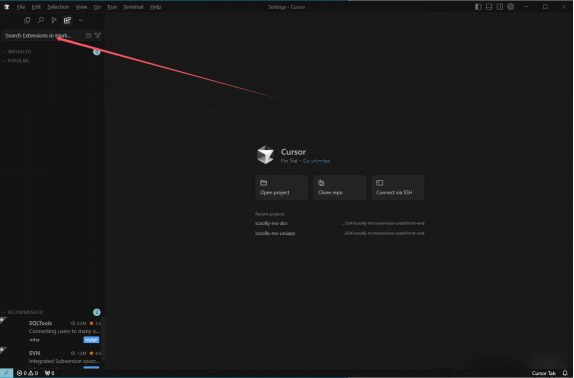Open the extensions filter funnel icon
This screenshot has width=574, height=378.
pyautogui.click(x=98, y=35)
